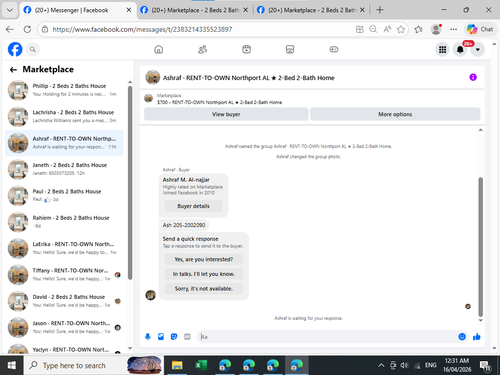The height and width of the screenshot is (375, 500).
Task: Open Rahiem - 2 Beds 2 Baths House chat
Action: [x=64, y=222]
